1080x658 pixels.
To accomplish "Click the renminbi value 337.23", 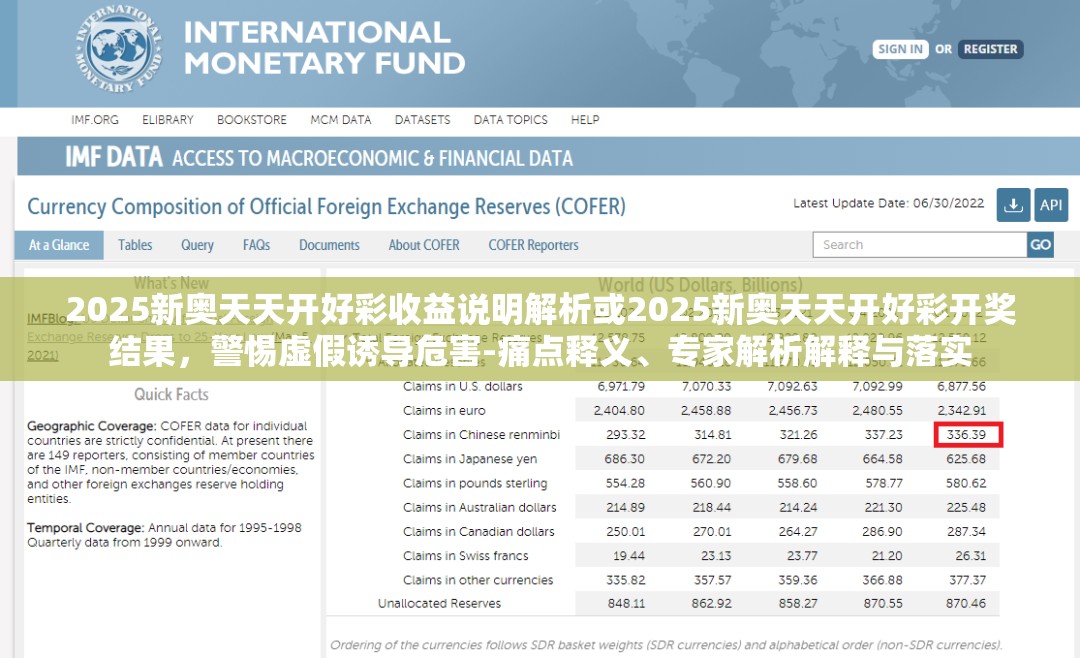I will coord(883,435).
